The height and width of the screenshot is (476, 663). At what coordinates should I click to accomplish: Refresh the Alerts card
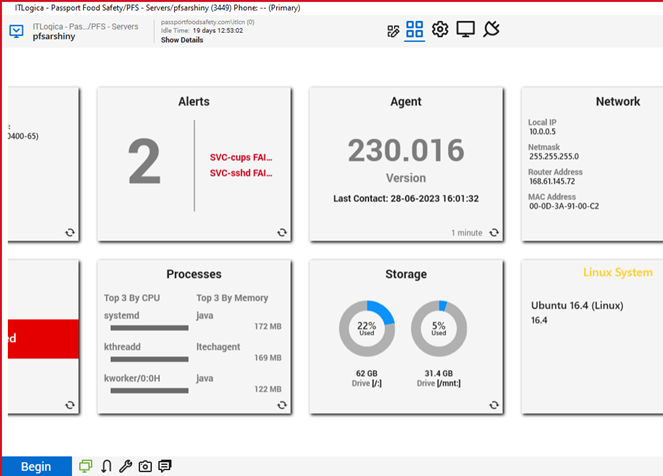(283, 233)
